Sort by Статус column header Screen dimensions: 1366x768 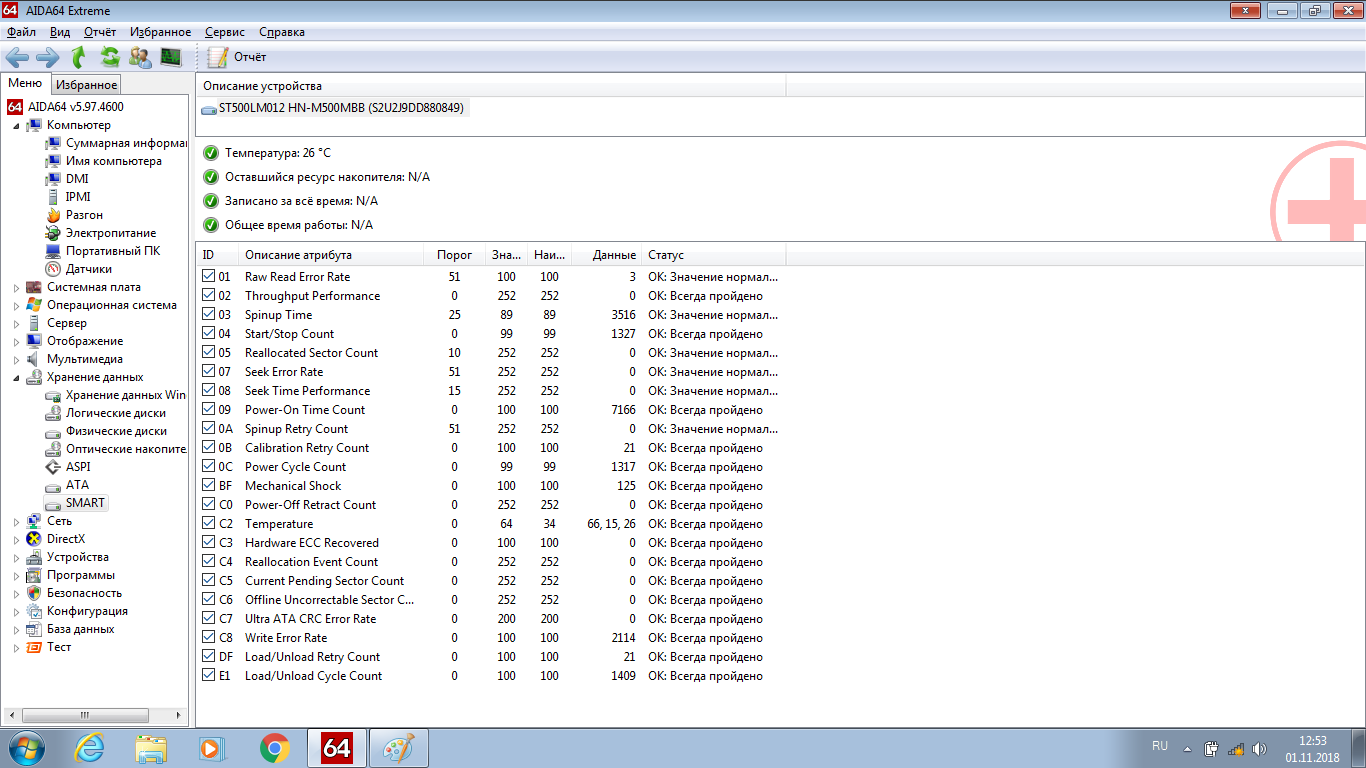712,255
